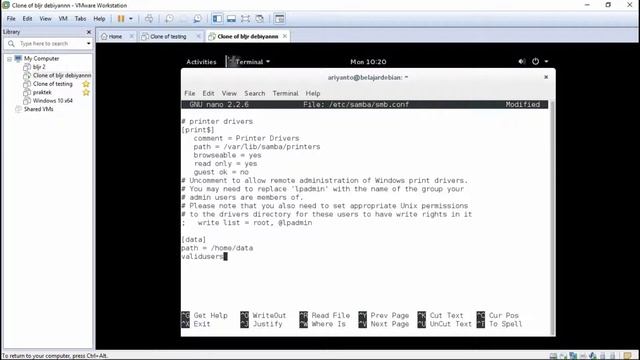Open the VM menu
The height and width of the screenshot is (360, 640).
point(63,19)
